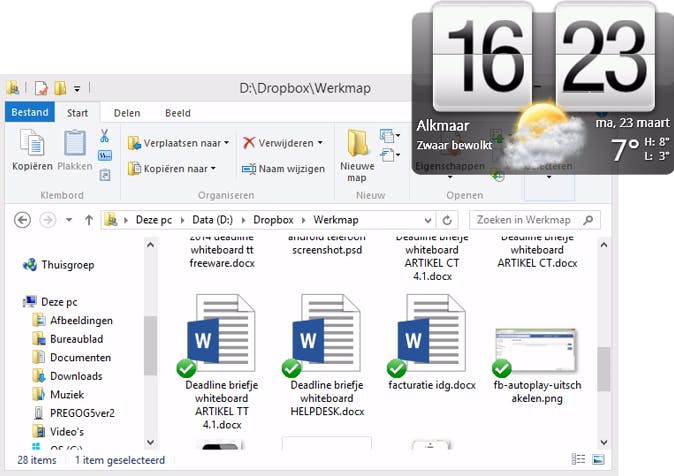This screenshot has width=674, height=476.
Task: Open the easy access dropdown icon
Action: (x=390, y=154)
